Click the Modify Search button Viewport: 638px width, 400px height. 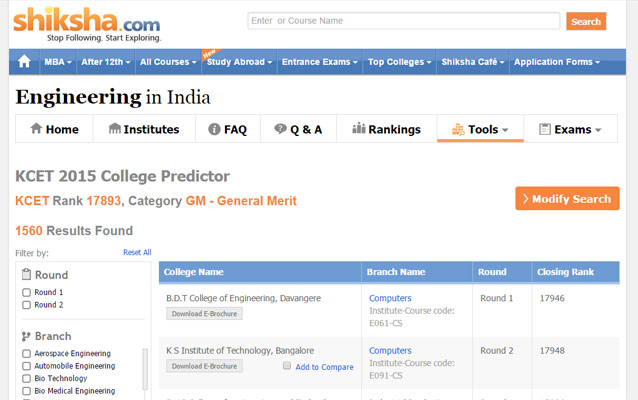(x=567, y=199)
